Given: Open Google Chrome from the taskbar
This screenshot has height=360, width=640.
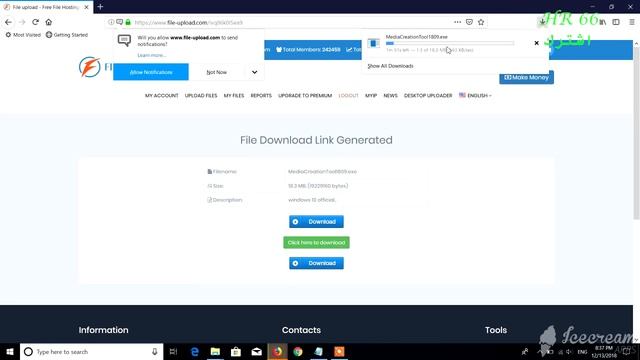Looking at the screenshot, I should coord(298,351).
